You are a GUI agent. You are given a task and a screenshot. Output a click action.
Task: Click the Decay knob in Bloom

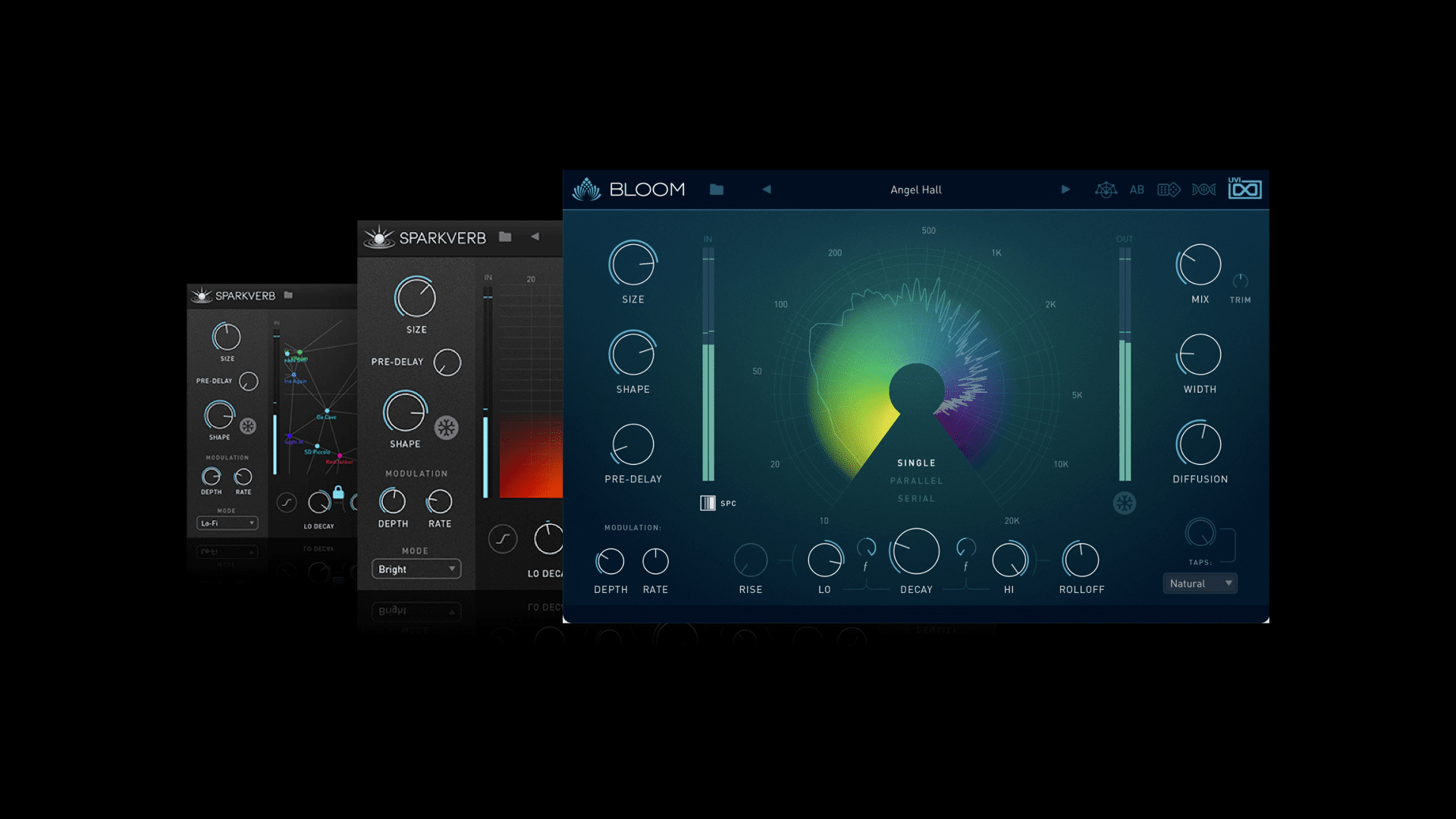click(x=916, y=551)
